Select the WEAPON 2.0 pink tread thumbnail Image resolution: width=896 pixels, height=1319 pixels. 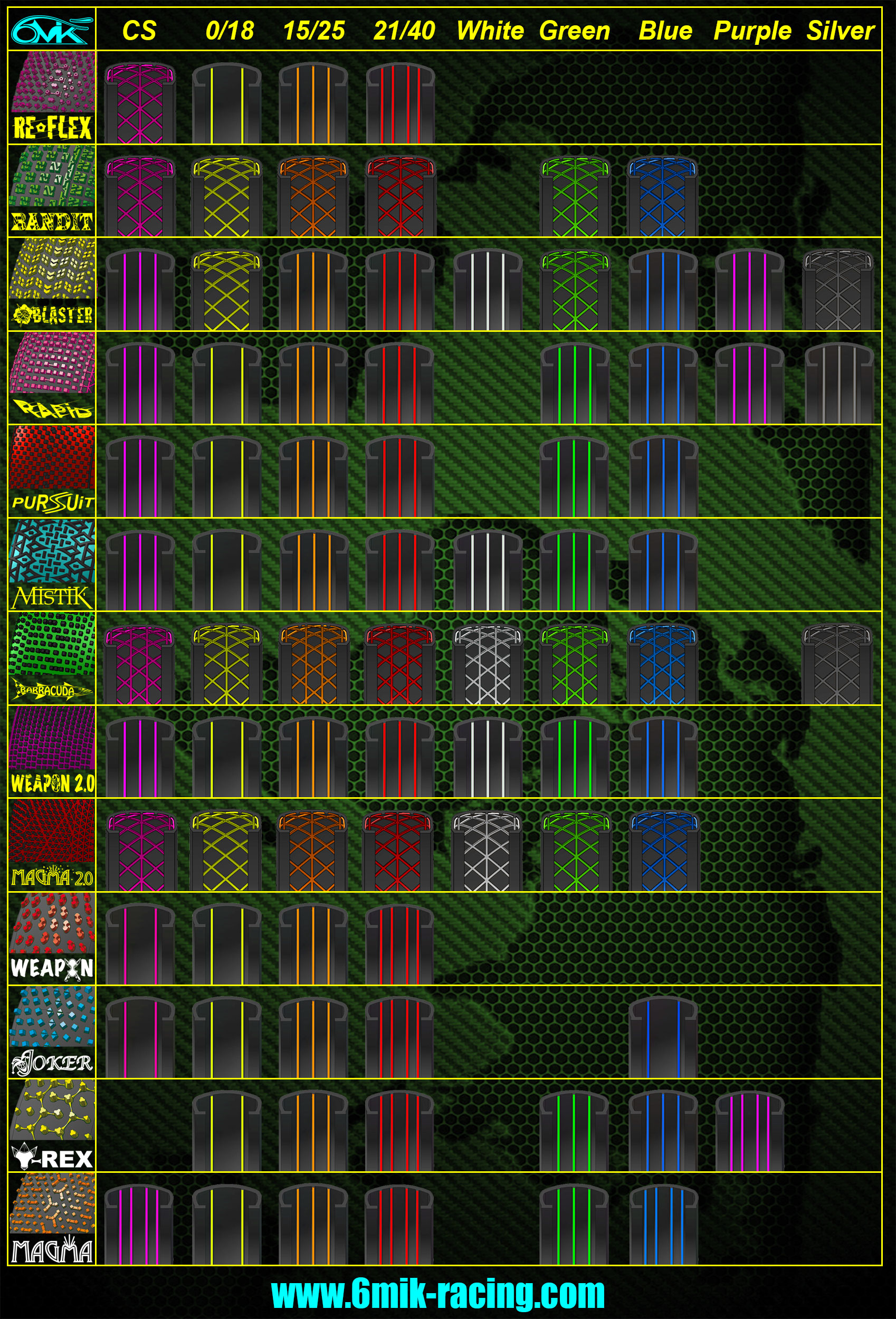pos(51,738)
